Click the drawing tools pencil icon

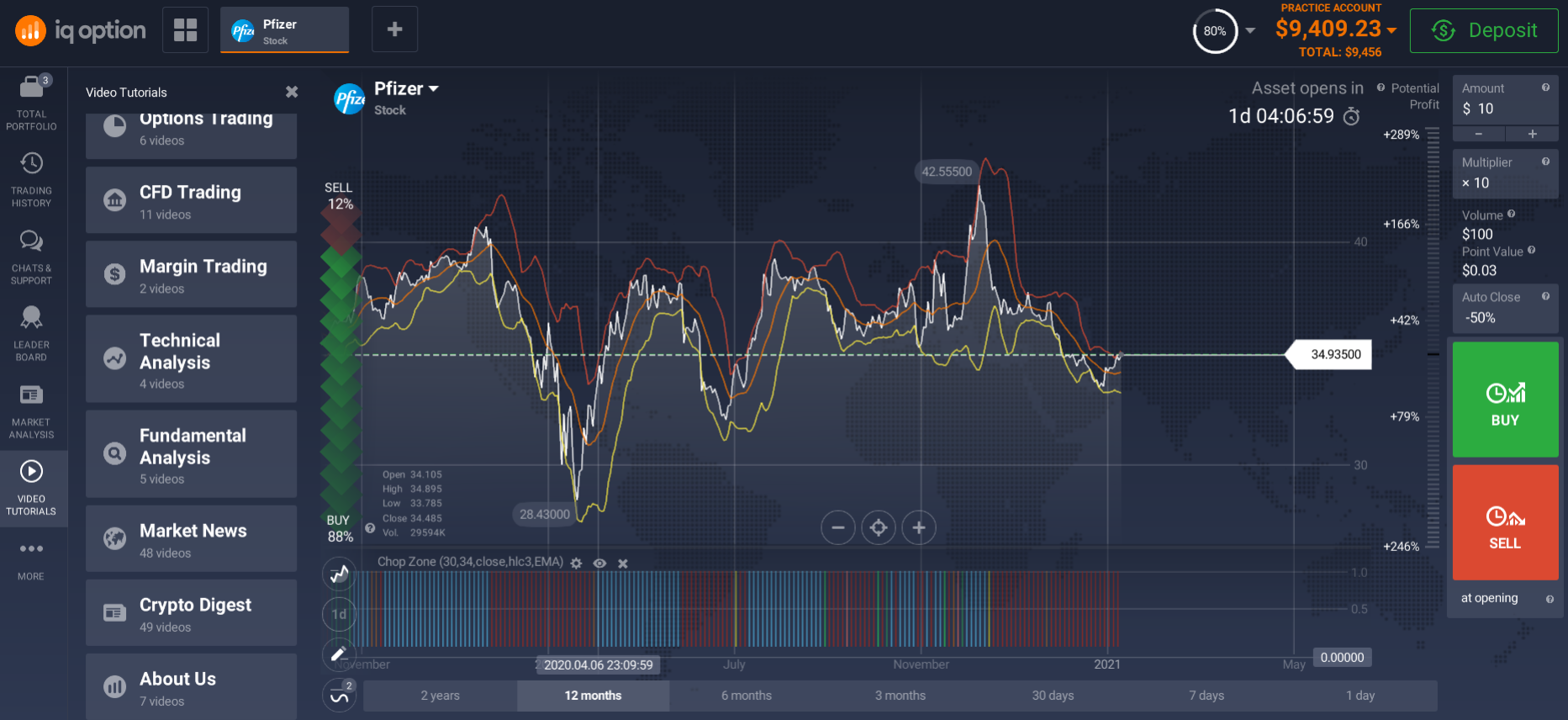point(339,654)
